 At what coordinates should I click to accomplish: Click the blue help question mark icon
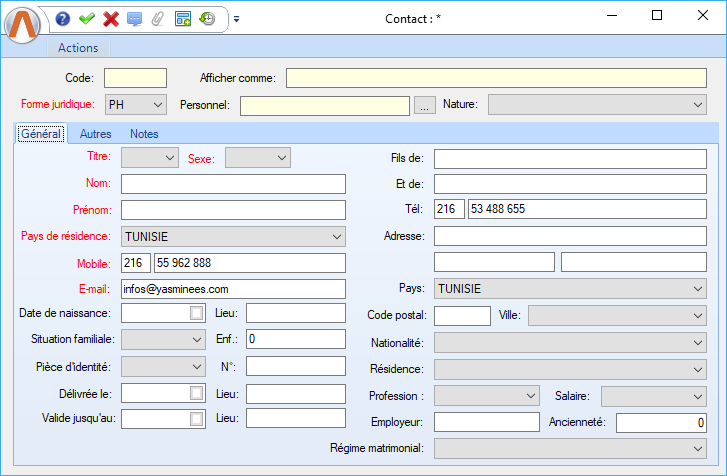pyautogui.click(x=63, y=18)
